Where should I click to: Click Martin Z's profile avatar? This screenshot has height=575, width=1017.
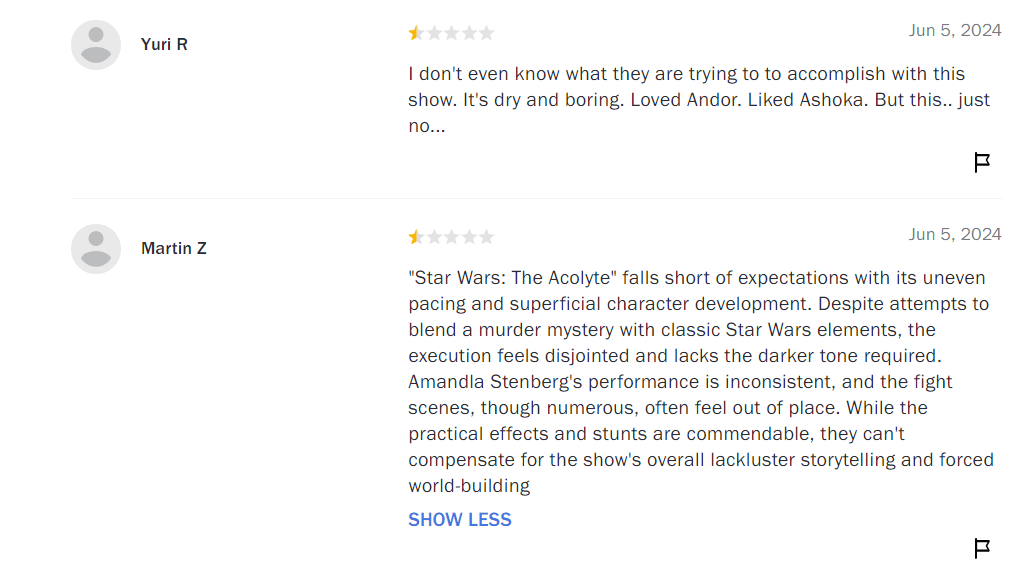pyautogui.click(x=96, y=249)
